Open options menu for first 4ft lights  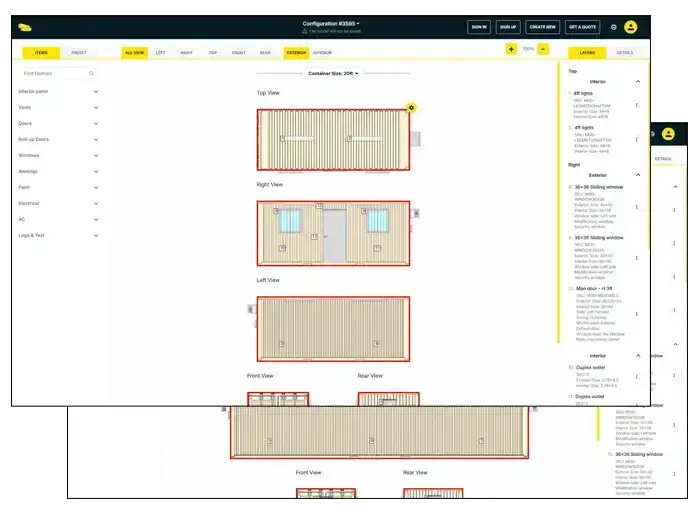click(637, 105)
